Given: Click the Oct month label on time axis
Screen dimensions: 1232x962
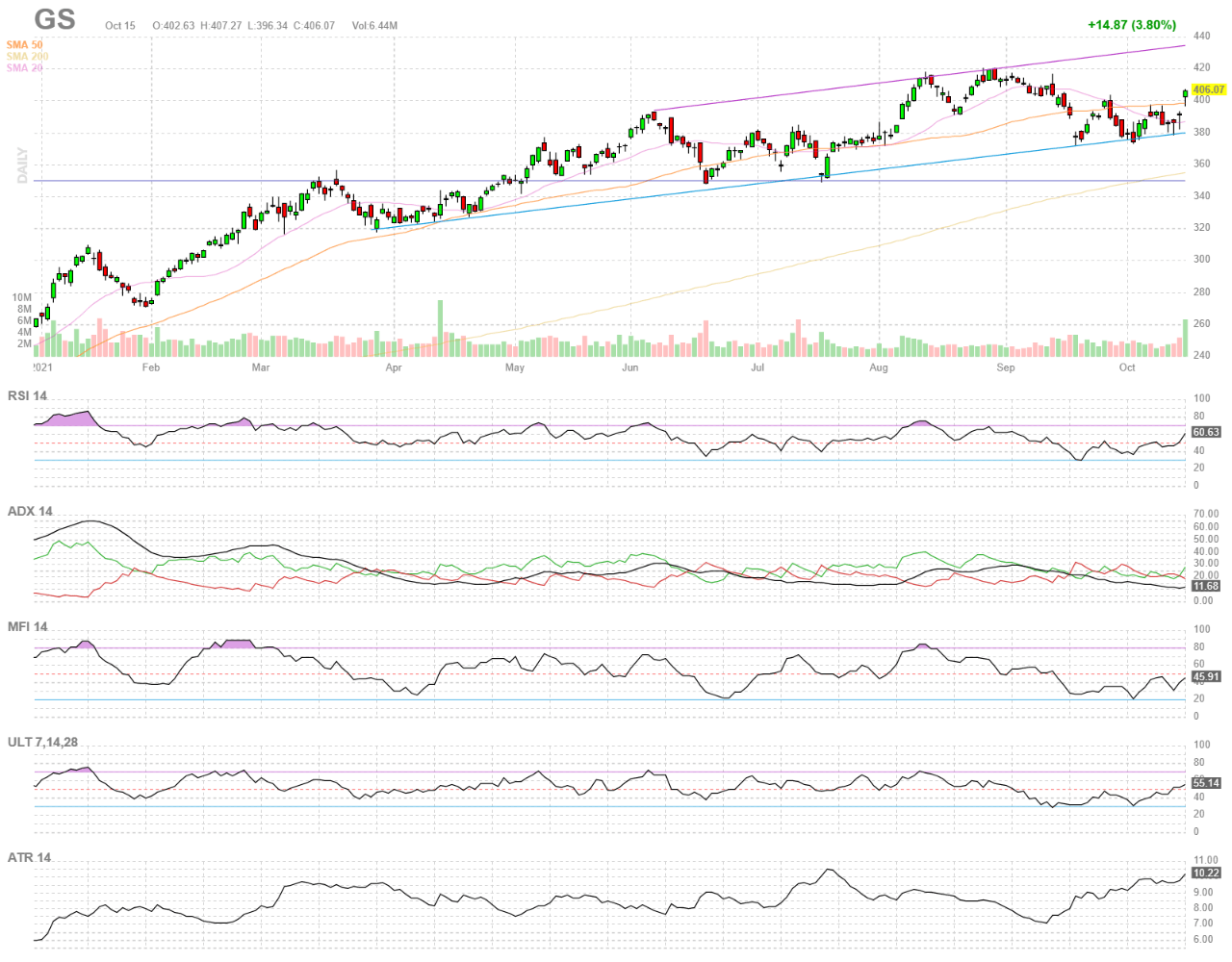Looking at the screenshot, I should (1127, 367).
